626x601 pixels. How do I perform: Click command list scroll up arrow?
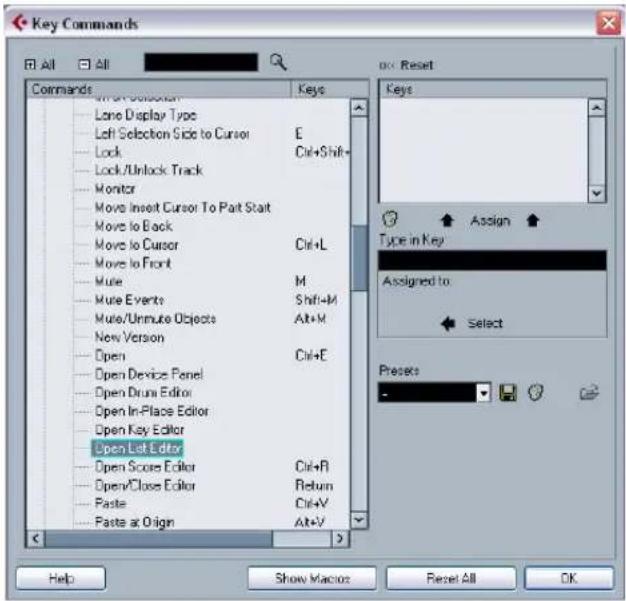pyautogui.click(x=359, y=108)
